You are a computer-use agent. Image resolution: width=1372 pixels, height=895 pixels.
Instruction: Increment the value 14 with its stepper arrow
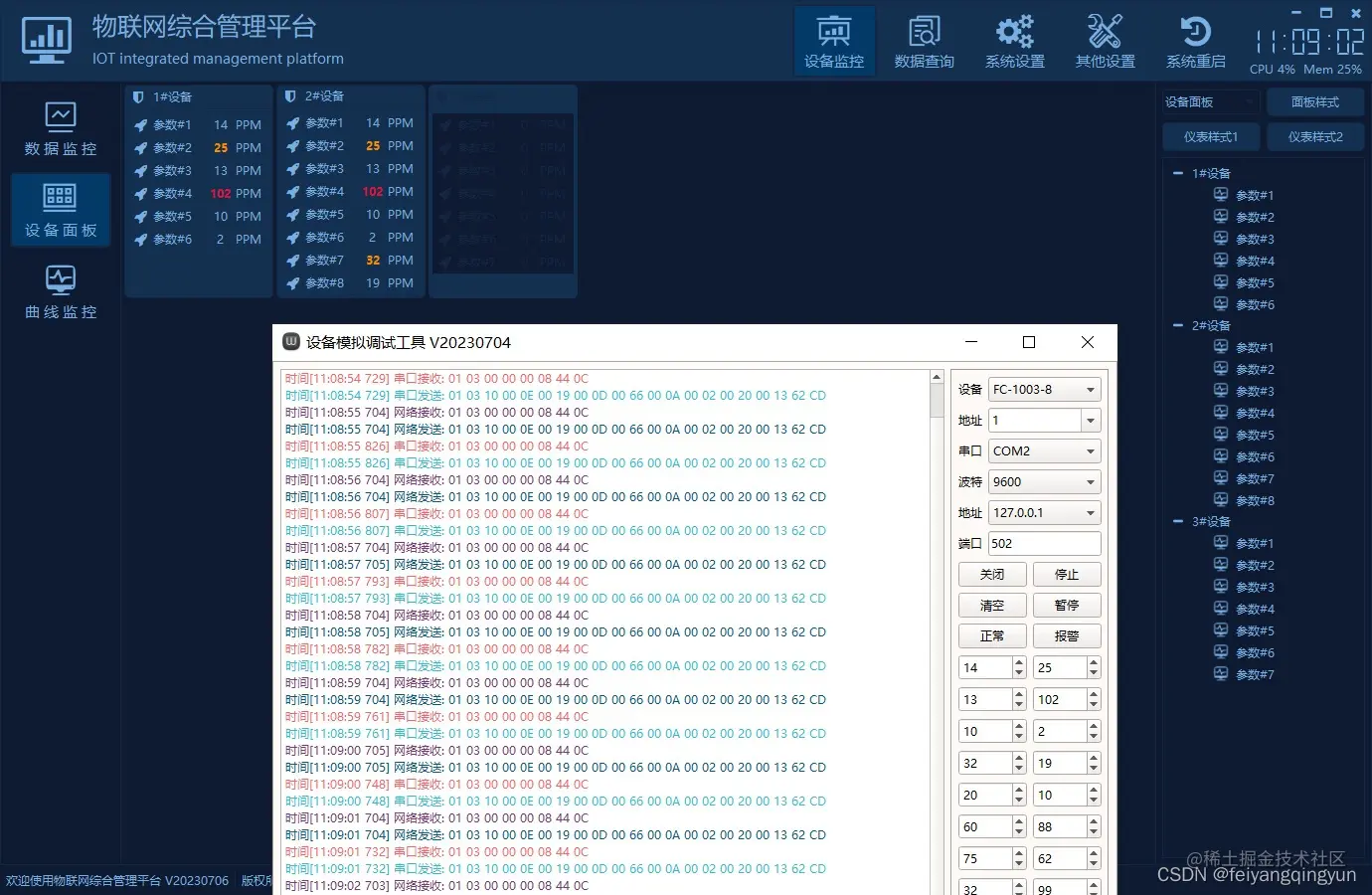1017,662
